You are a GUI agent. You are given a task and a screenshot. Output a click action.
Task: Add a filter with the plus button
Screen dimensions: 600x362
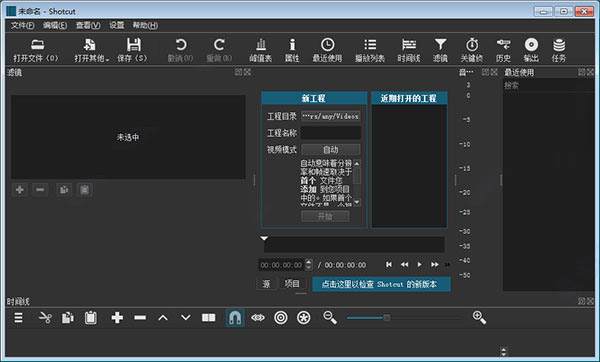pyautogui.click(x=20, y=189)
